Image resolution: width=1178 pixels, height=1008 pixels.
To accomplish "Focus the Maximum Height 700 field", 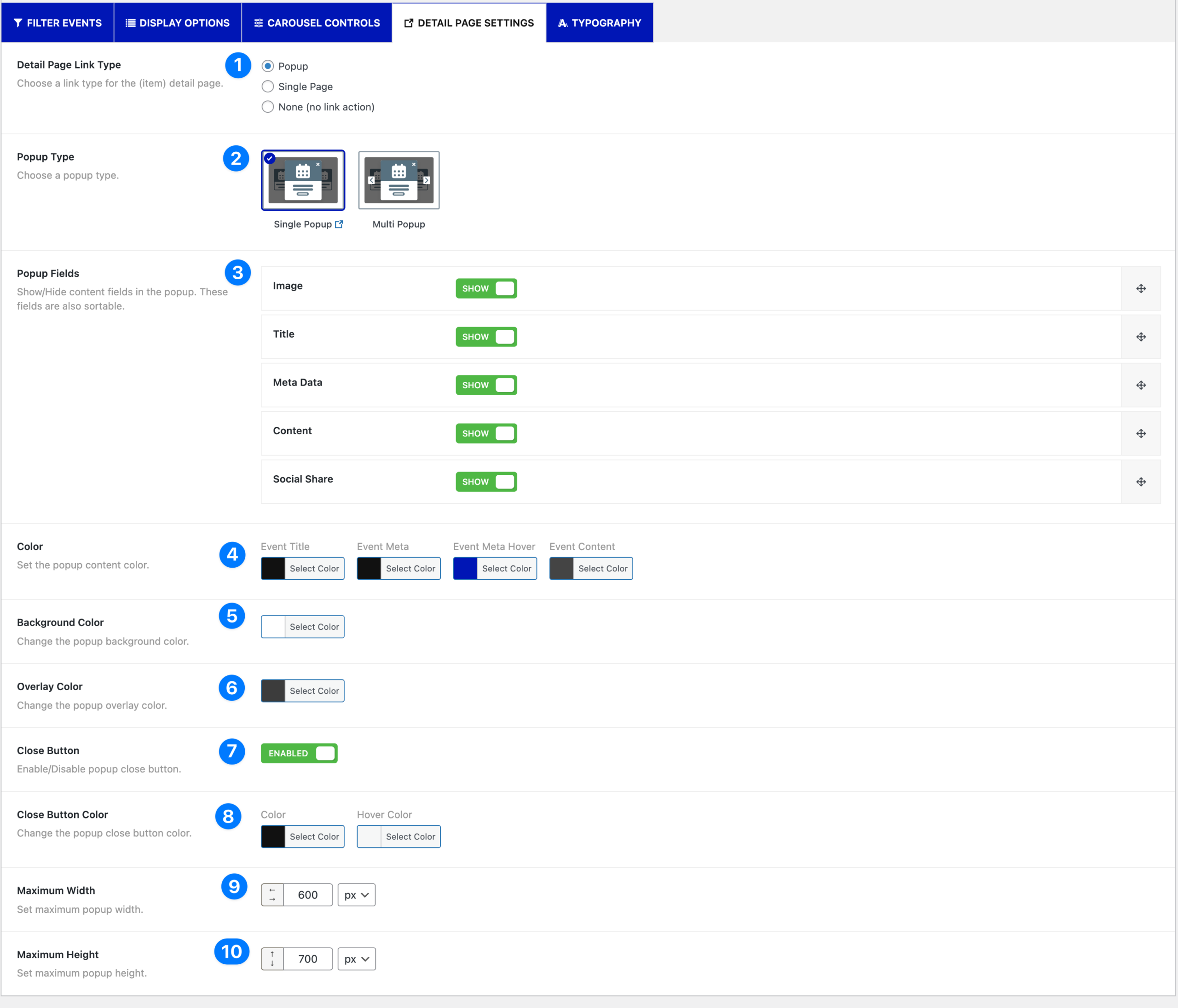I will pos(308,958).
